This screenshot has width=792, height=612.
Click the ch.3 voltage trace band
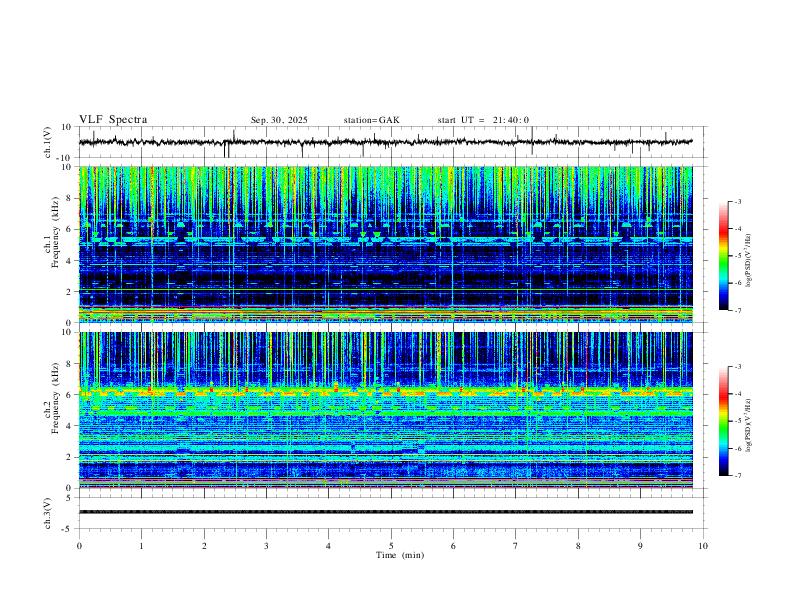(386, 512)
